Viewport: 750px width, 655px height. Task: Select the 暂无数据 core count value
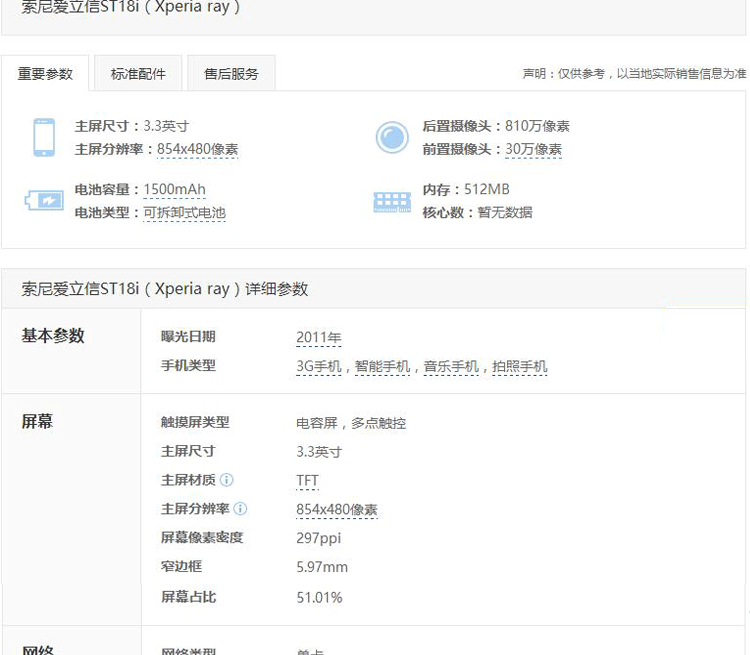pos(505,212)
